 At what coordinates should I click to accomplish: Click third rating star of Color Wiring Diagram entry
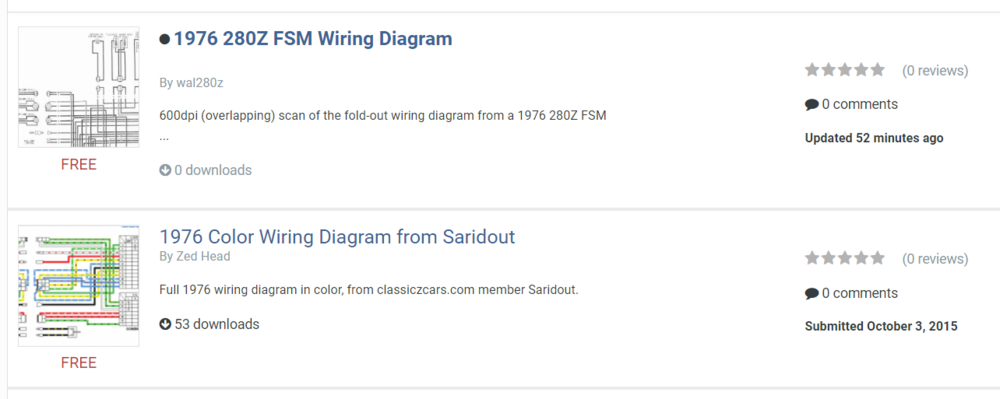pyautogui.click(x=845, y=258)
